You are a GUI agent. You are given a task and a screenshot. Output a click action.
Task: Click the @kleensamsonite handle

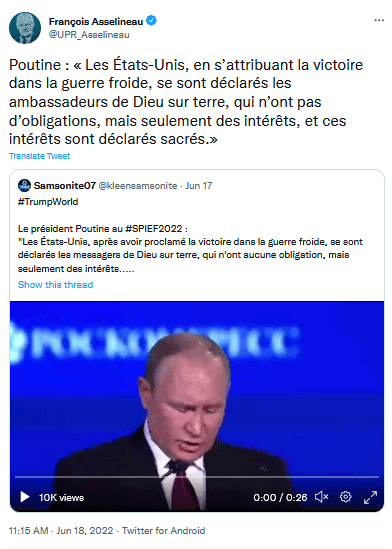tap(138, 186)
